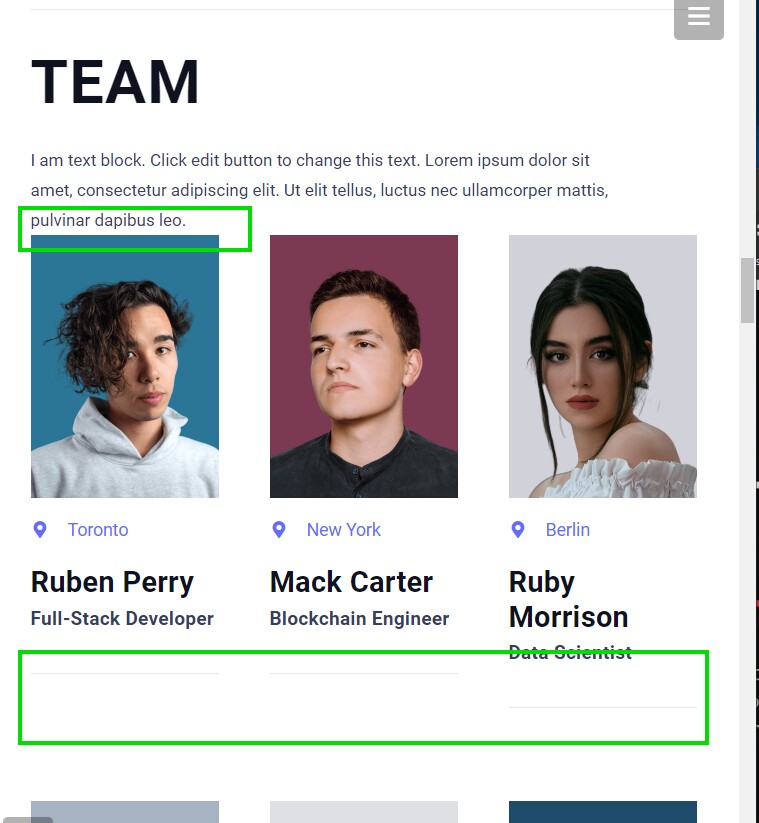759x823 pixels.
Task: Click the TEAM page heading
Action: pos(115,82)
